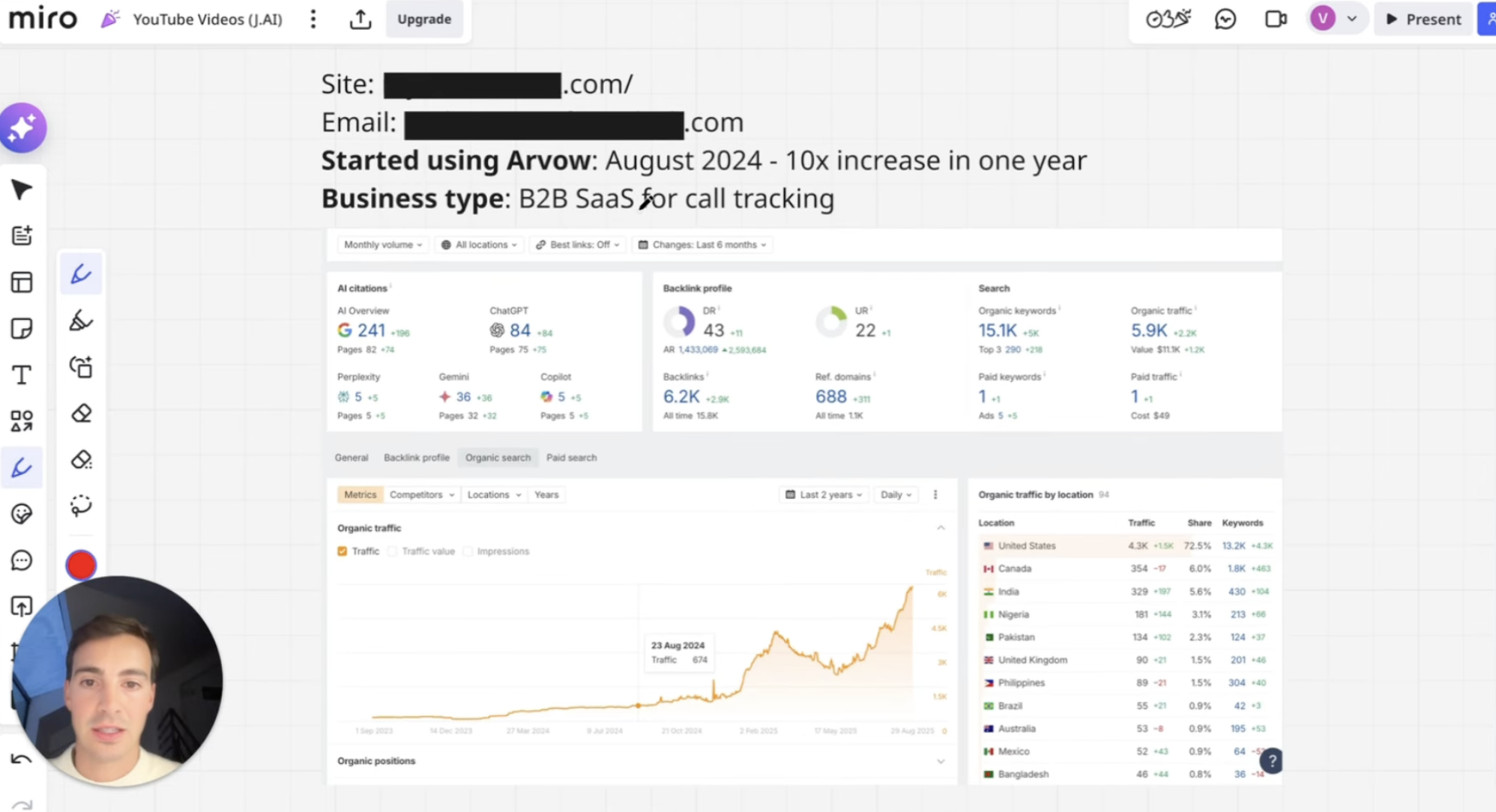Enable the Impressions checkbox

[x=468, y=551]
